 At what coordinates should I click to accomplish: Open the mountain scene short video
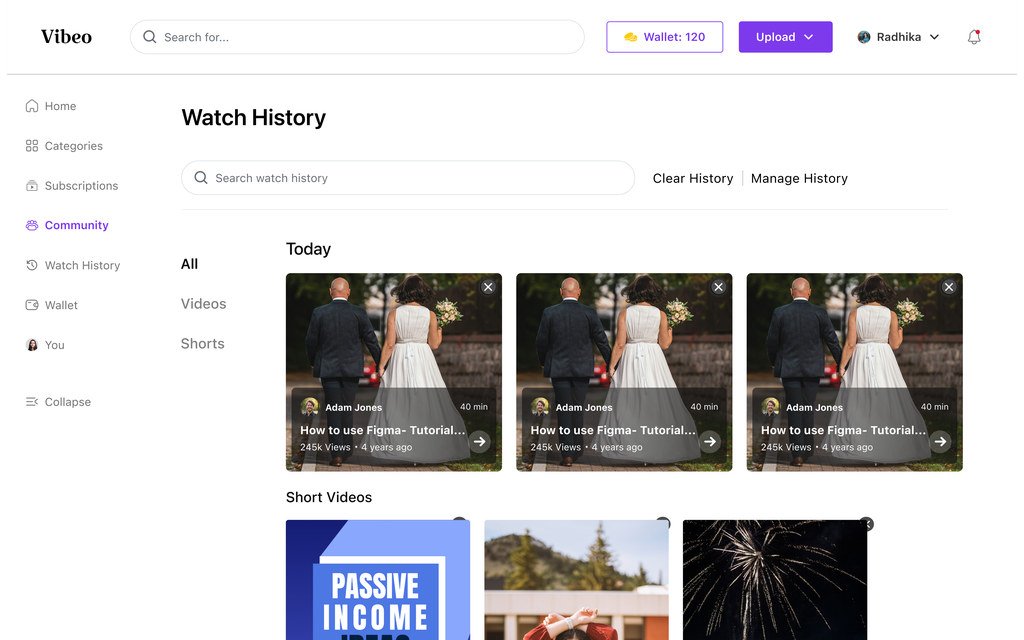[x=577, y=580]
